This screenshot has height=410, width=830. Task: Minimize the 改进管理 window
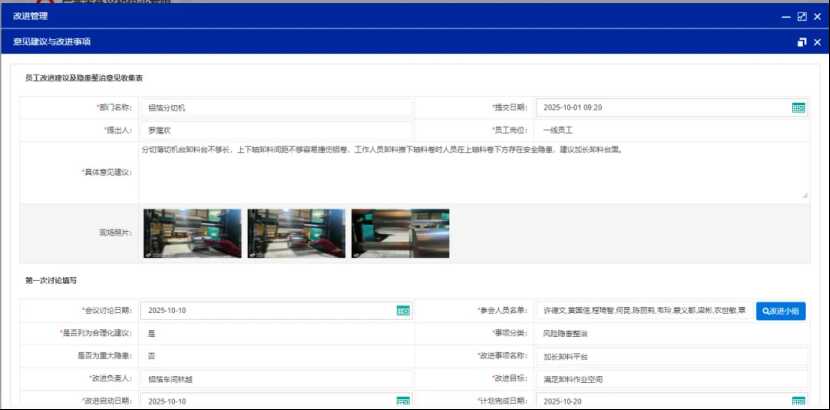tap(786, 16)
